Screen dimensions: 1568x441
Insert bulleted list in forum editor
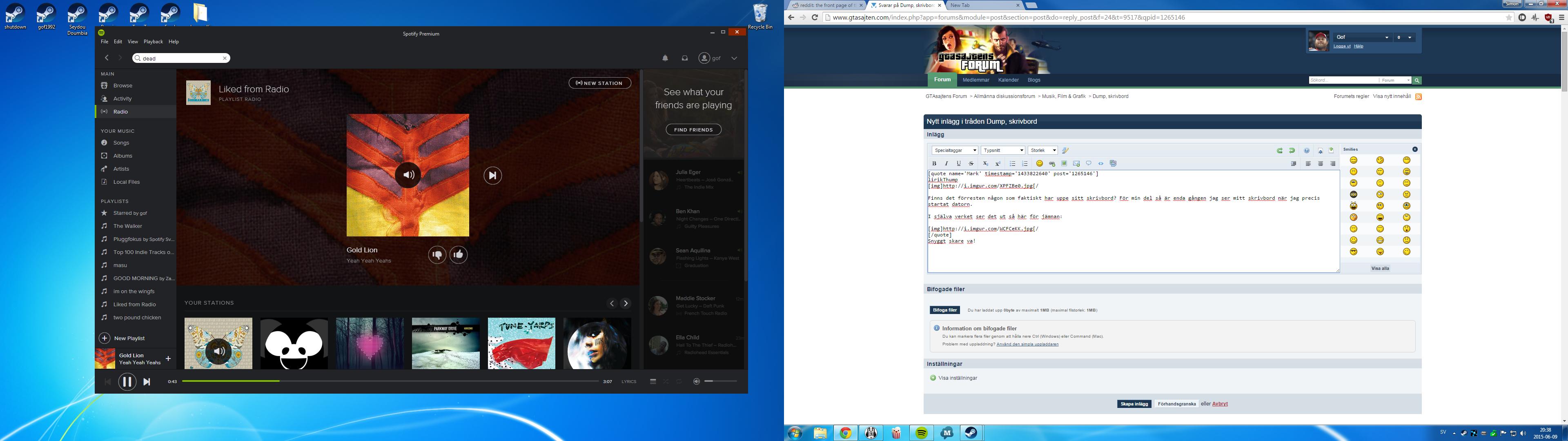1012,163
